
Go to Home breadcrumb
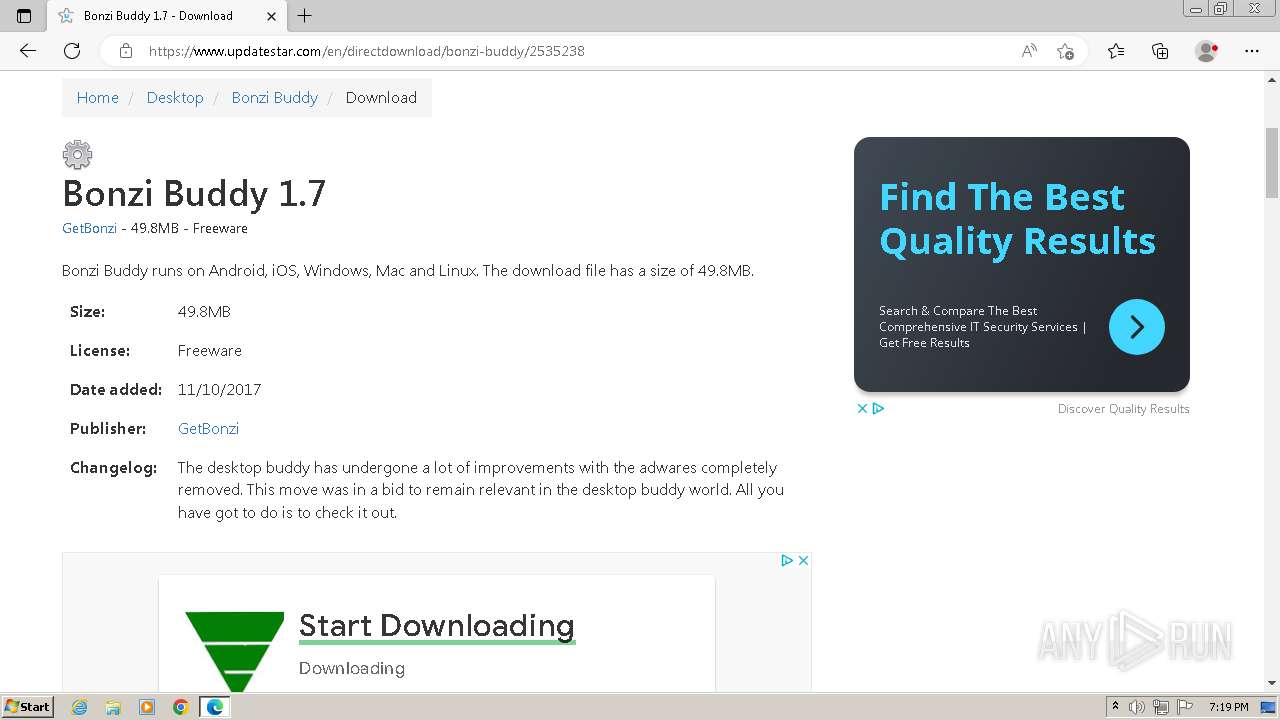click(97, 97)
